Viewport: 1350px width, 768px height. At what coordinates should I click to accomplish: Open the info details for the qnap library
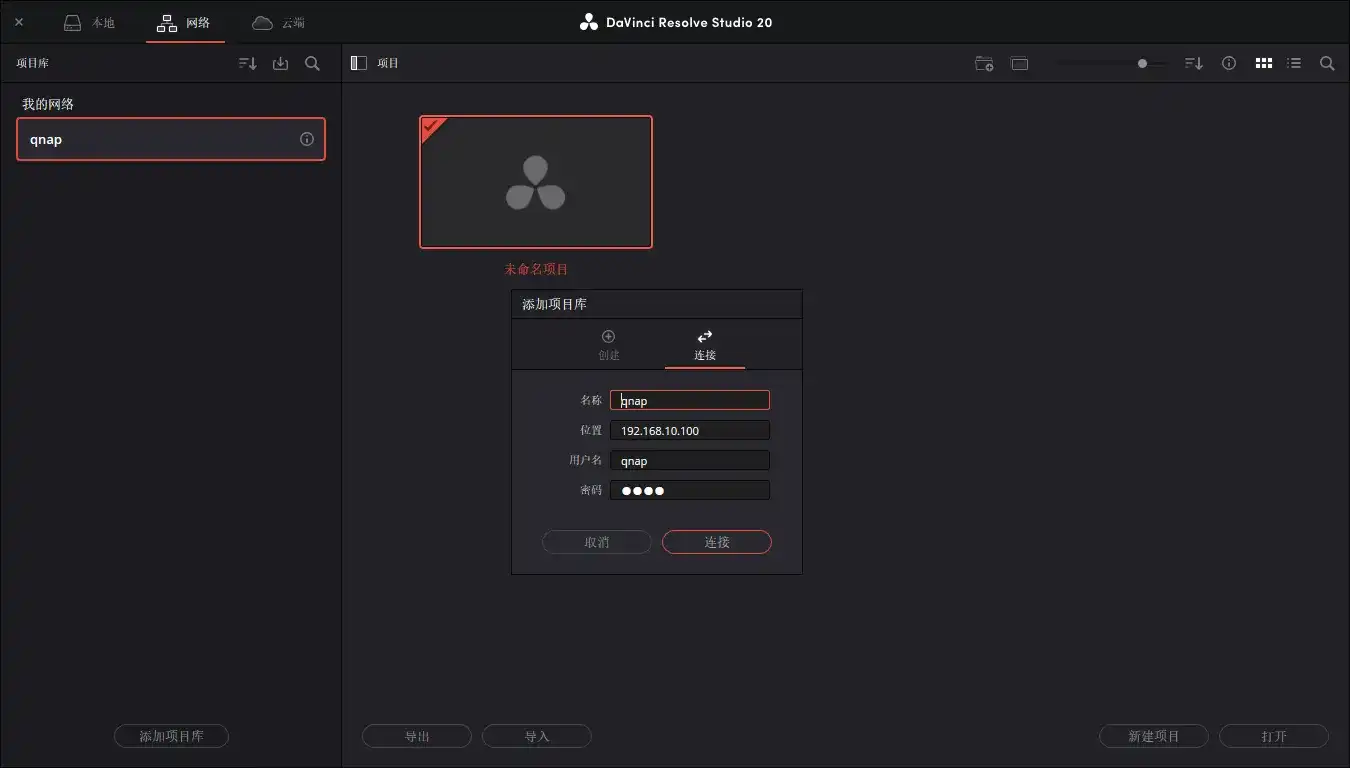tap(306, 139)
